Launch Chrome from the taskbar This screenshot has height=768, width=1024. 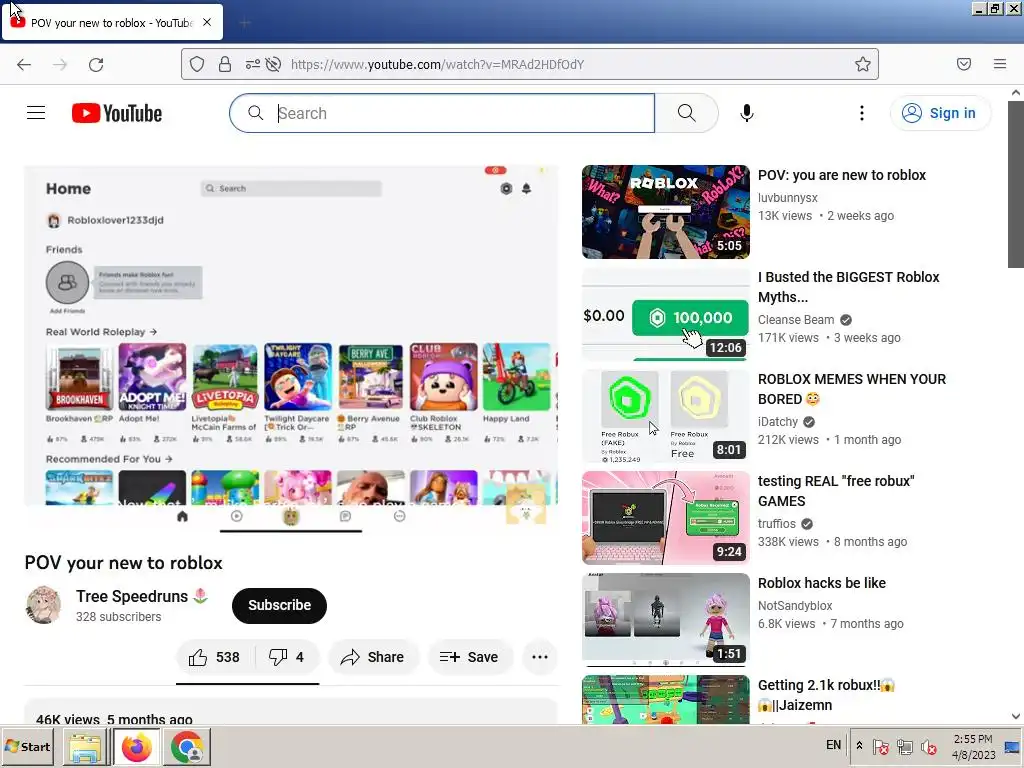[187, 746]
